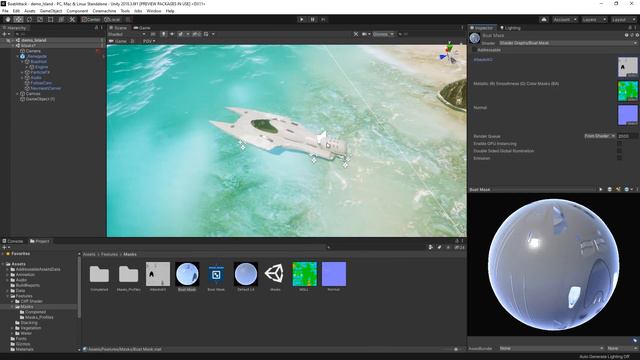
Task: Open the Cinemachine menu
Action: point(104,11)
